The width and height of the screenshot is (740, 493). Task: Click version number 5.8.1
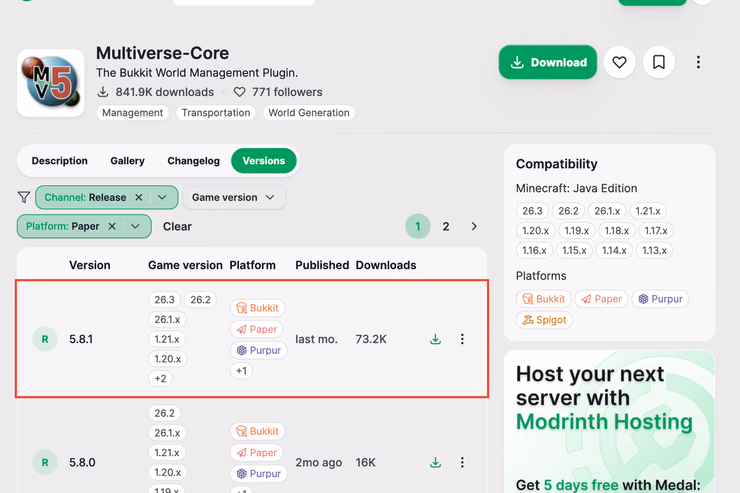[81, 339]
